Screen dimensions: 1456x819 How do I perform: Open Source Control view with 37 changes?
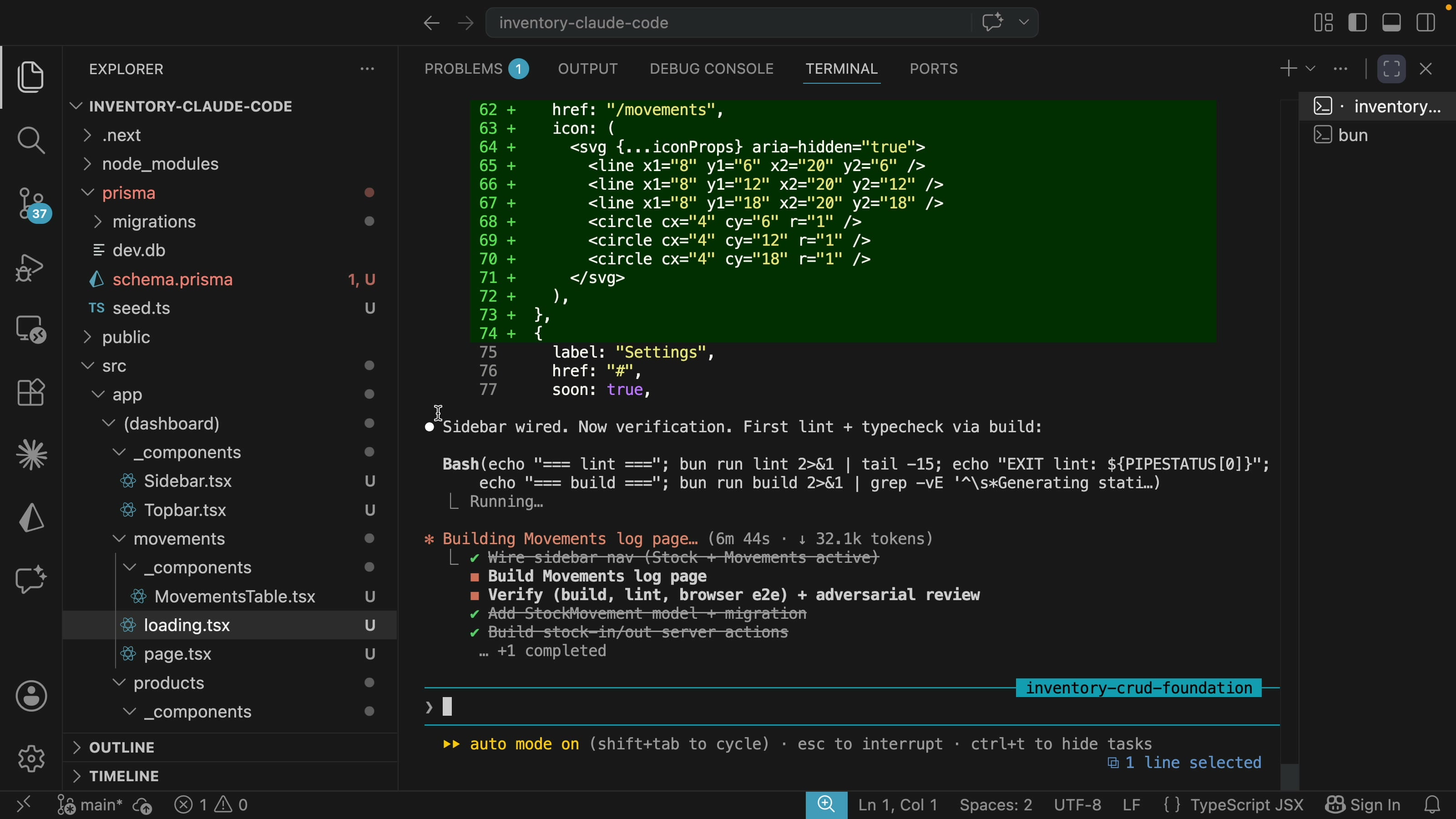click(x=32, y=205)
